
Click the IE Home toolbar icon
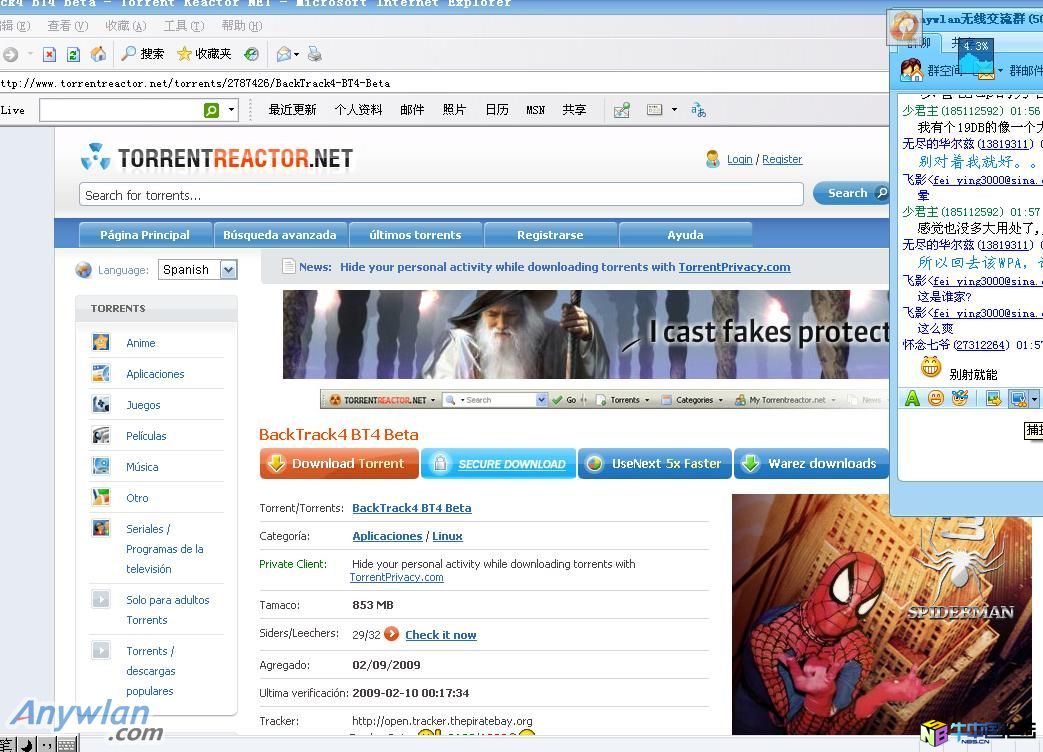click(x=98, y=54)
